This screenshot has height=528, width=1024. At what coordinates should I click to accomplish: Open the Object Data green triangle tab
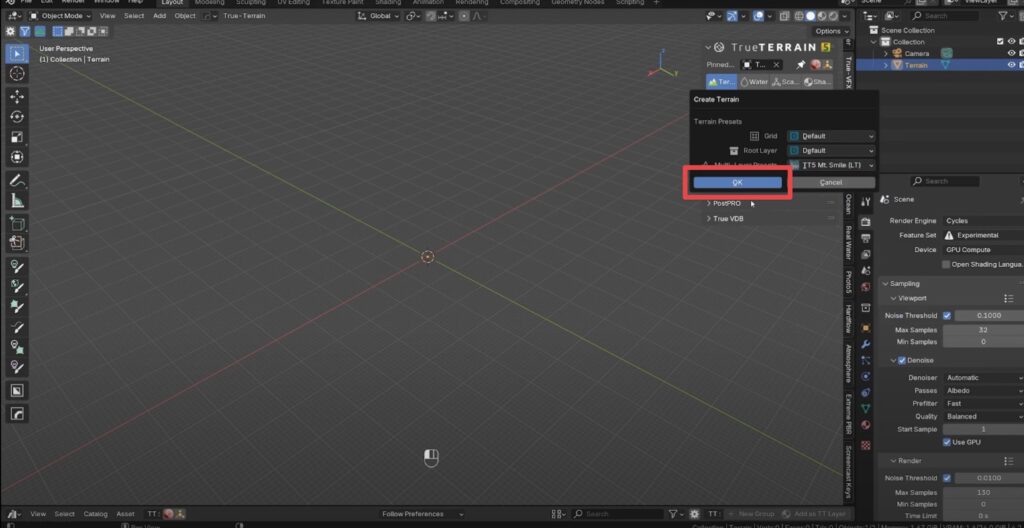[x=865, y=408]
